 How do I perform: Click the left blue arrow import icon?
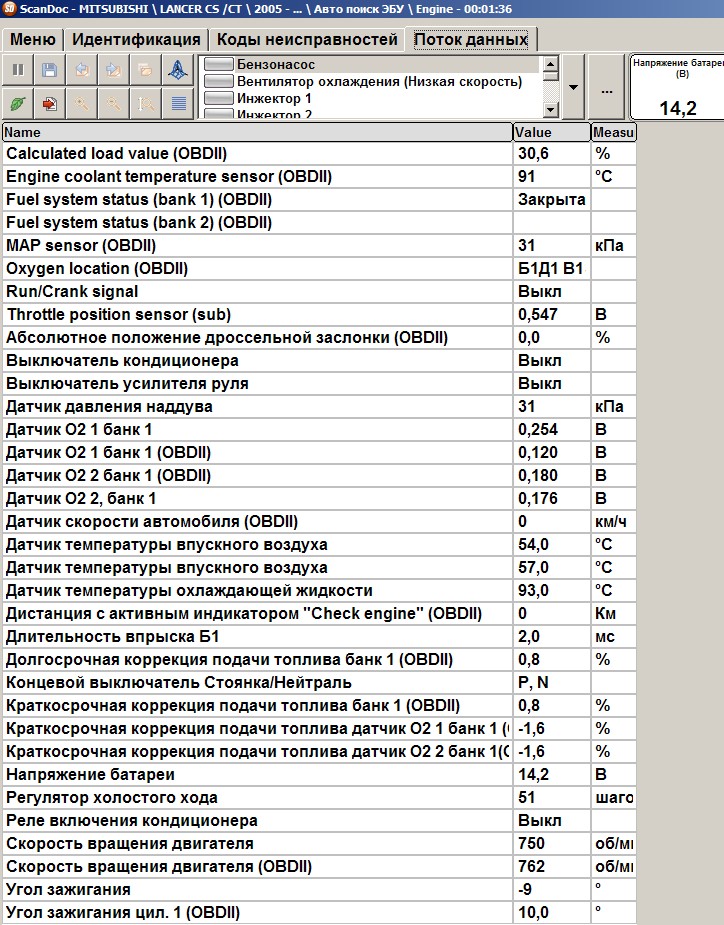(x=81, y=70)
